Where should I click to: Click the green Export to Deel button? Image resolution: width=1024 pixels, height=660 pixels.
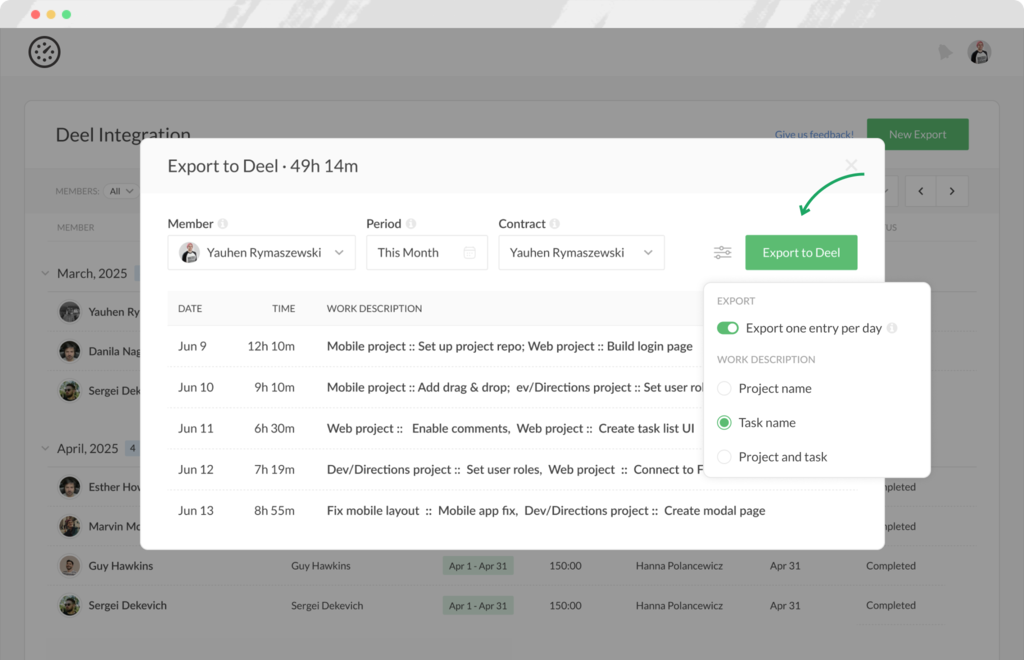[801, 253]
